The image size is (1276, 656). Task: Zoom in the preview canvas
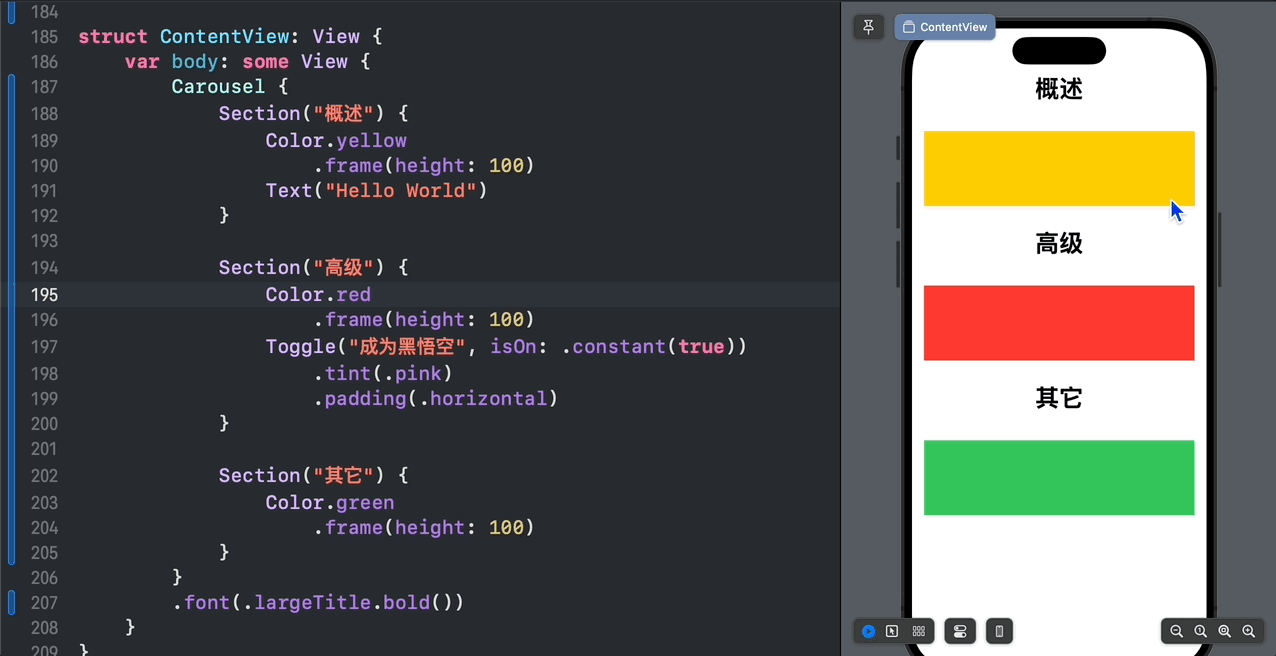[1249, 631]
